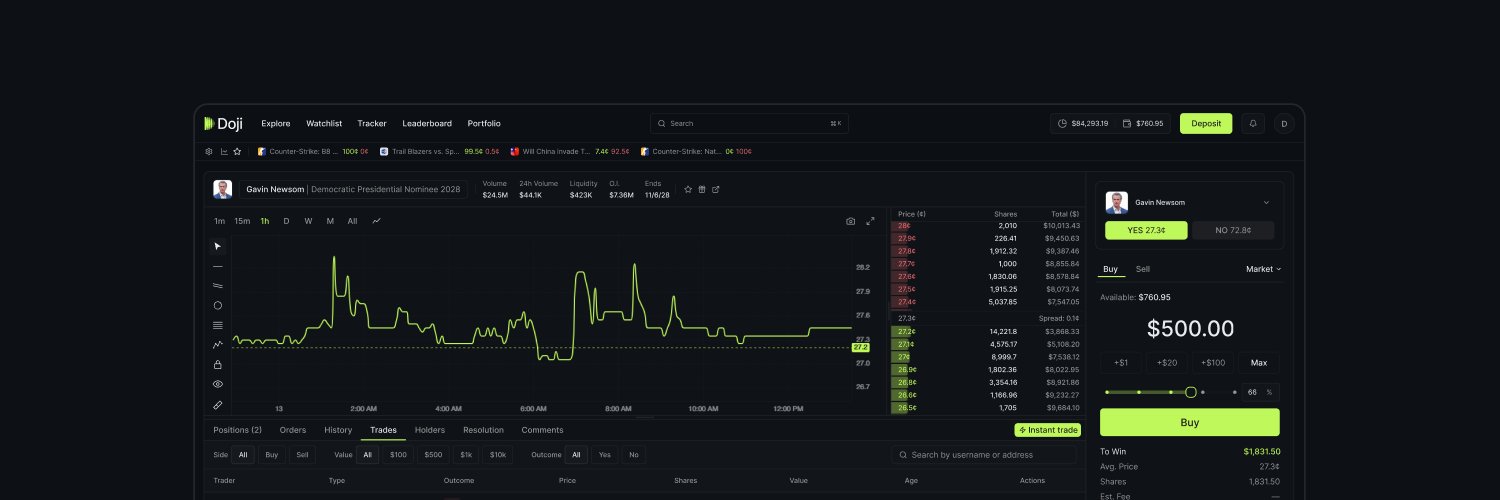This screenshot has width=1500, height=500.
Task: Set chart interval to 1m
Action: click(219, 221)
